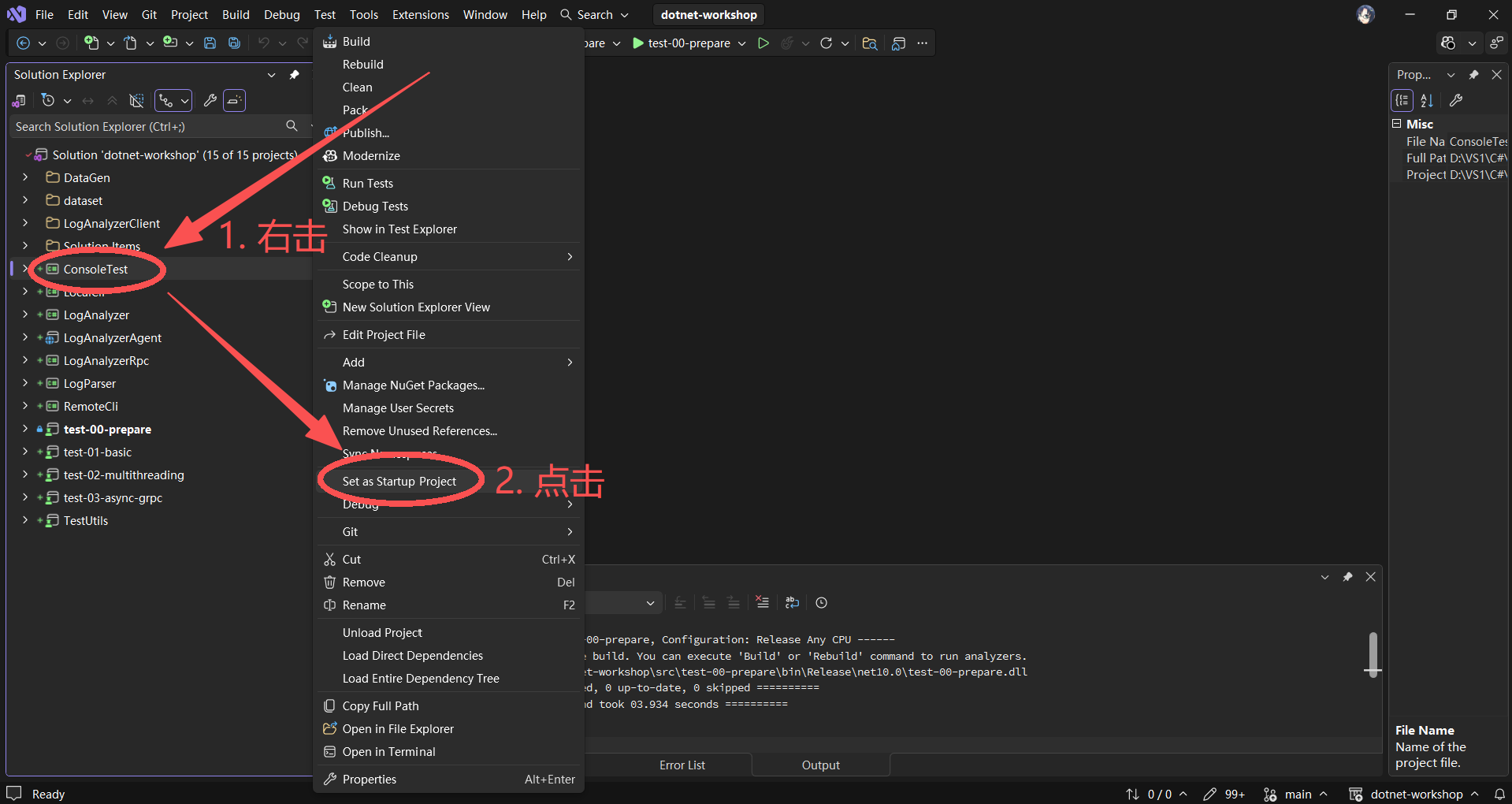The height and width of the screenshot is (804, 1512).
Task: Open Solution Explorer wrench properties icon
Action: (x=210, y=100)
